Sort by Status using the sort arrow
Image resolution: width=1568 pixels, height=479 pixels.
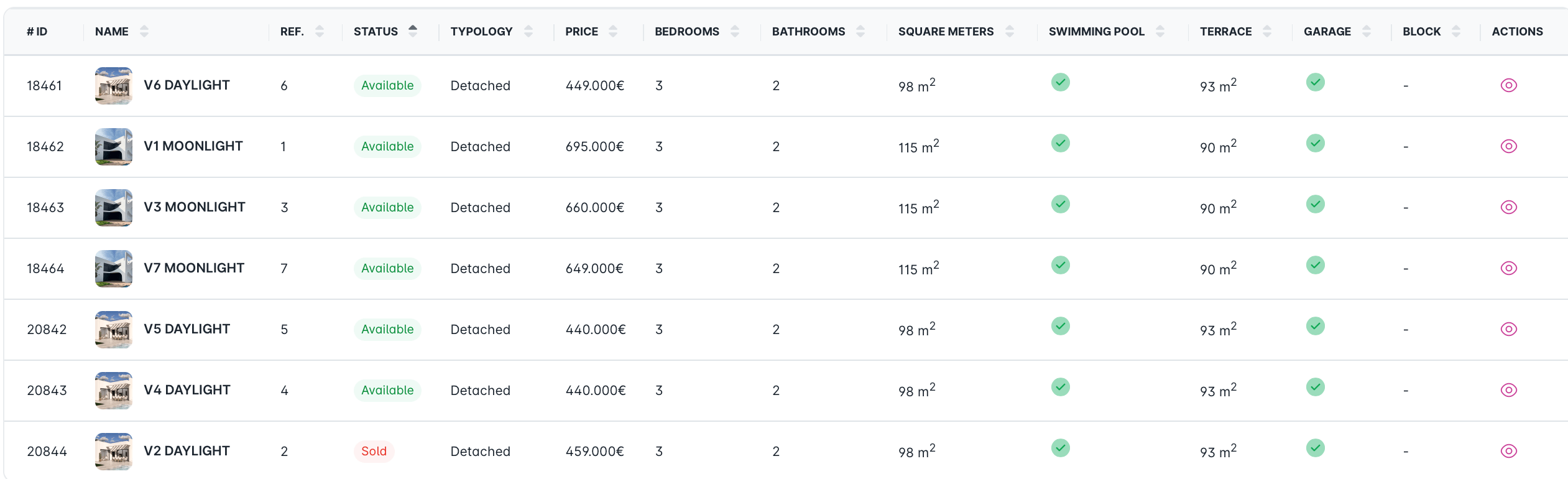[413, 31]
